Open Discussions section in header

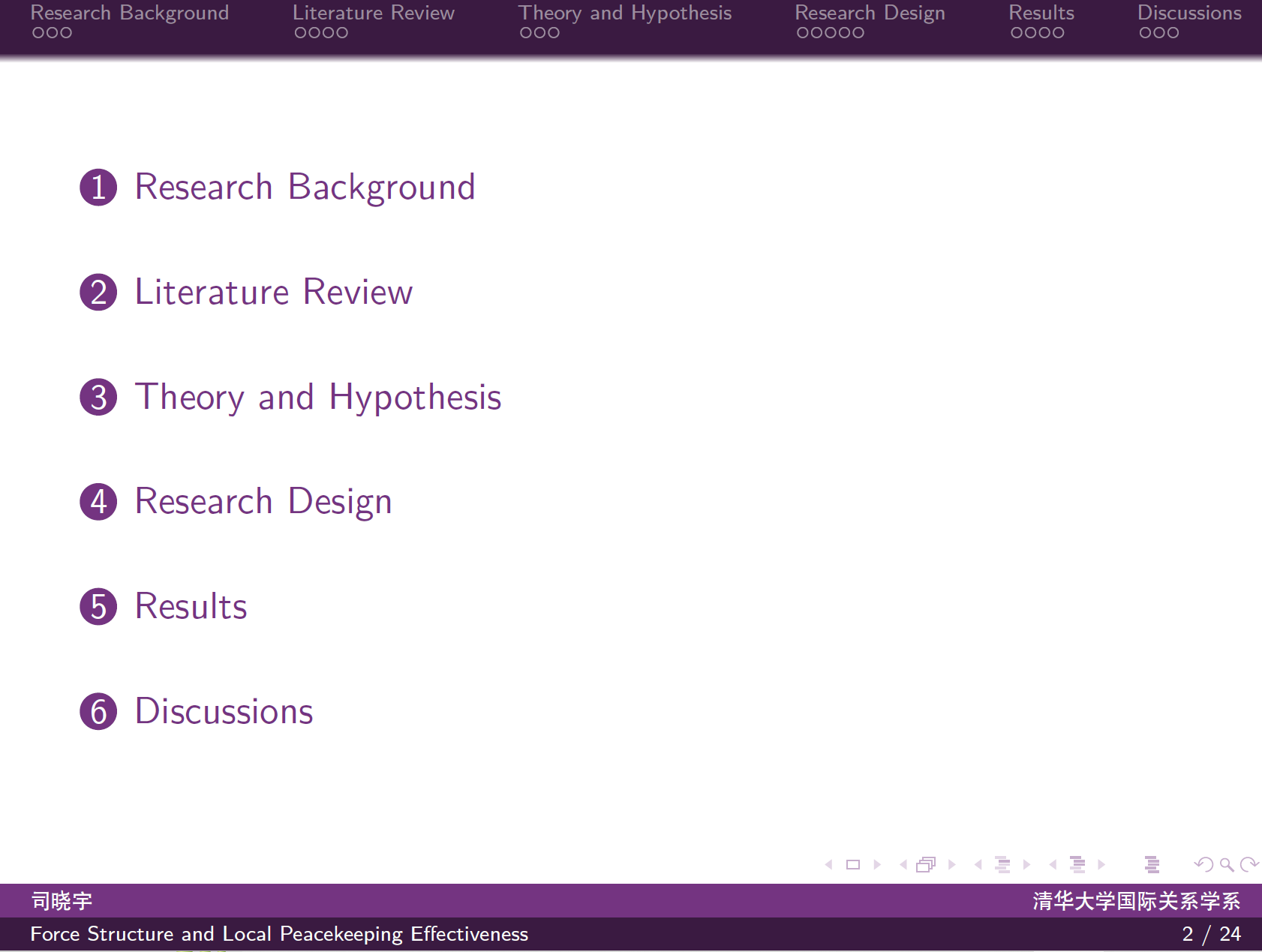[x=1189, y=13]
